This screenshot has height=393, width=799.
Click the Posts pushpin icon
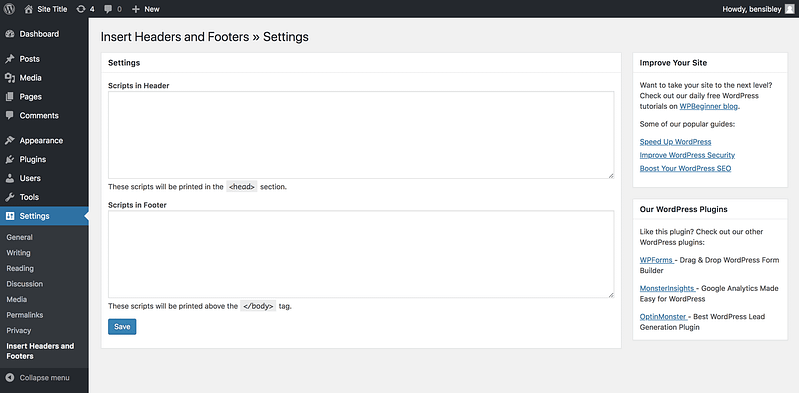[x=10, y=59]
